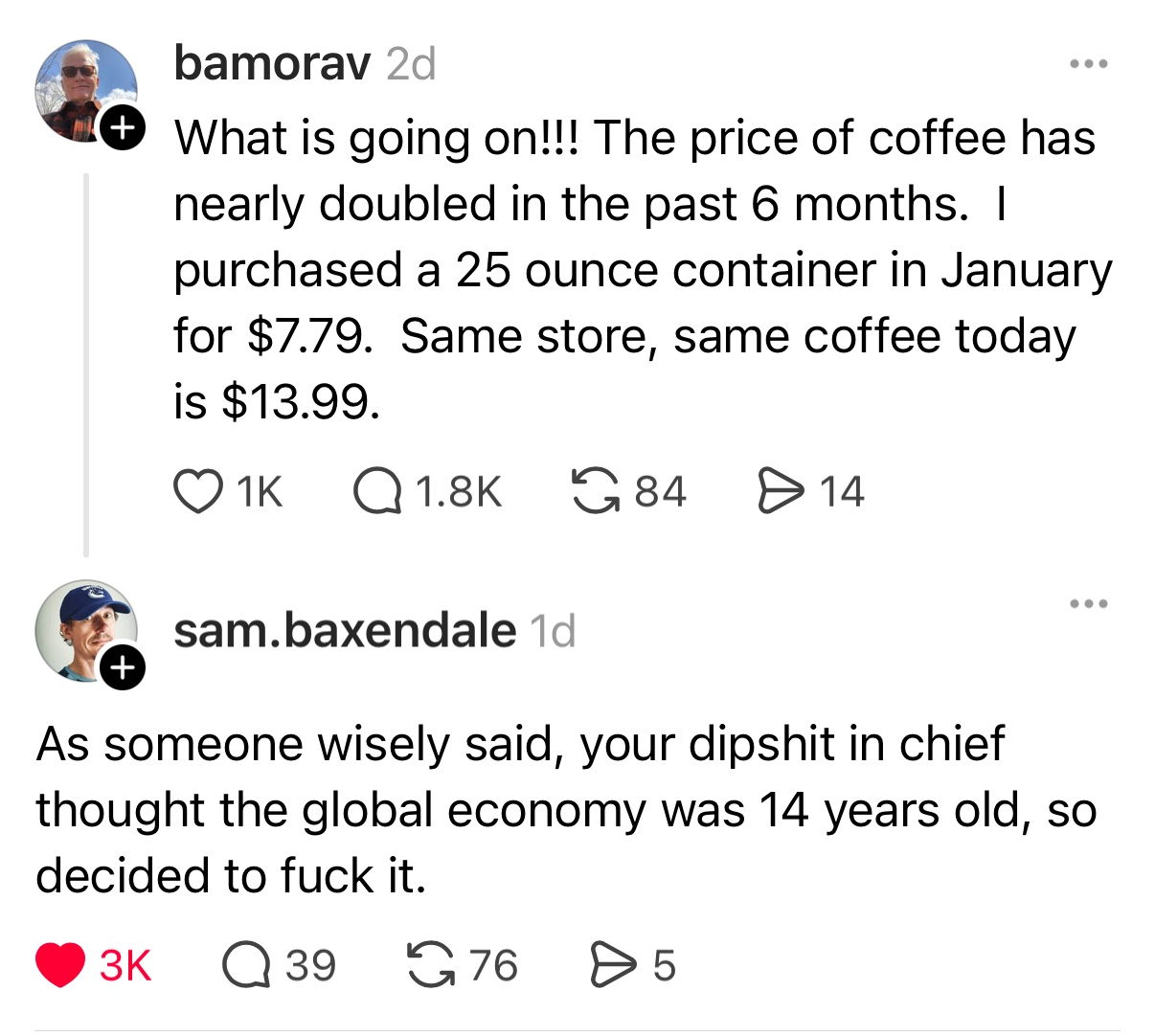Like bamorav's coffee price post

point(196,491)
